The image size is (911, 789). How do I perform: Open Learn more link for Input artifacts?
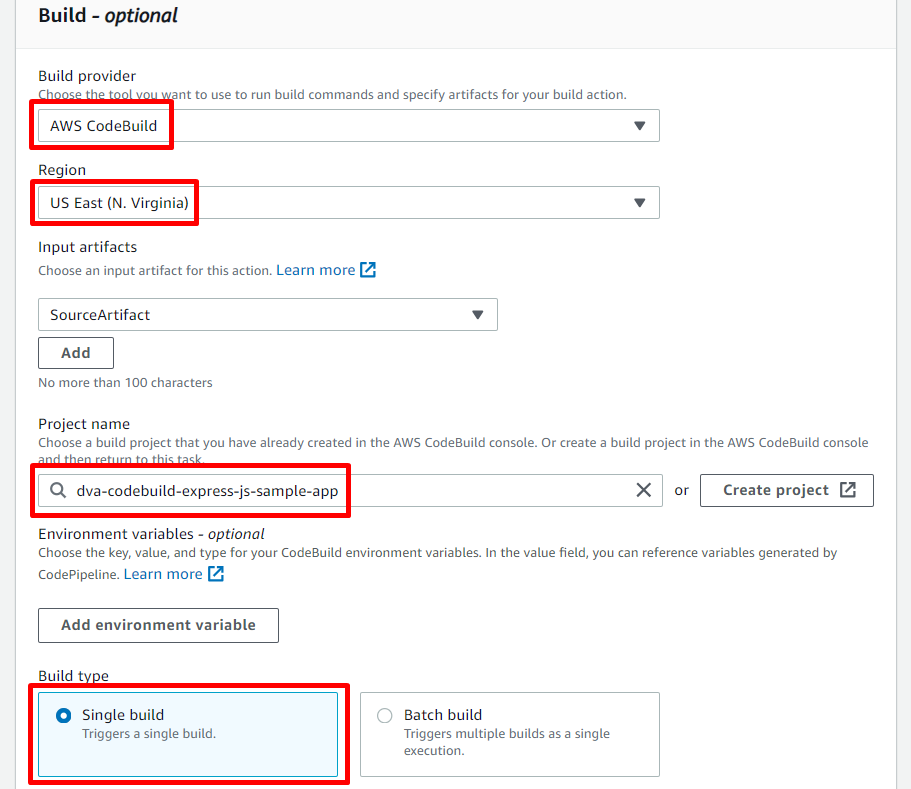pos(315,270)
